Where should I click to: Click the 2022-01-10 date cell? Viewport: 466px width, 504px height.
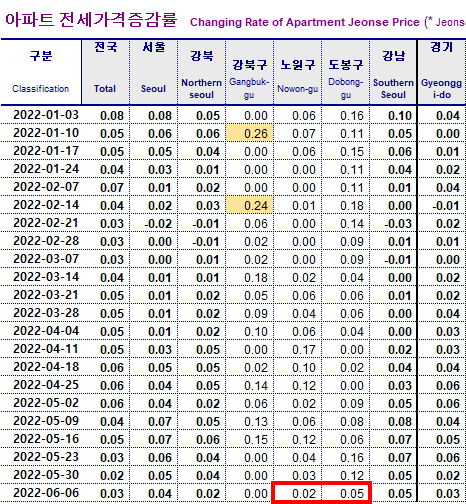coord(41,133)
